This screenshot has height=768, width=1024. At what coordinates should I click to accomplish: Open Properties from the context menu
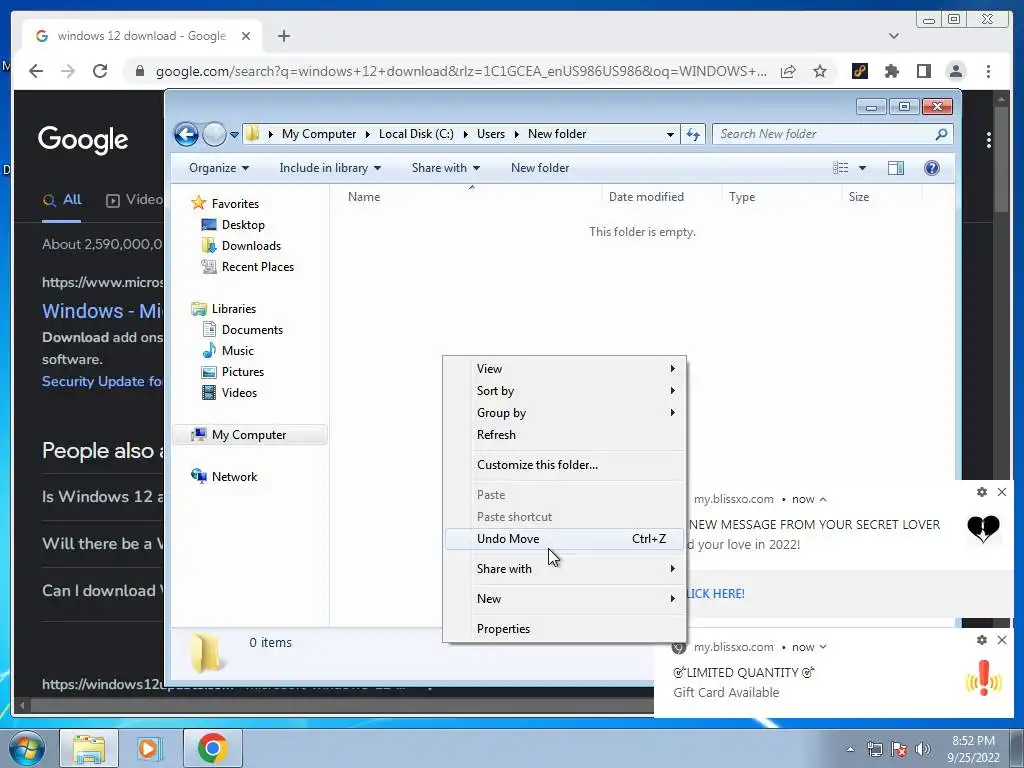[x=564, y=629]
